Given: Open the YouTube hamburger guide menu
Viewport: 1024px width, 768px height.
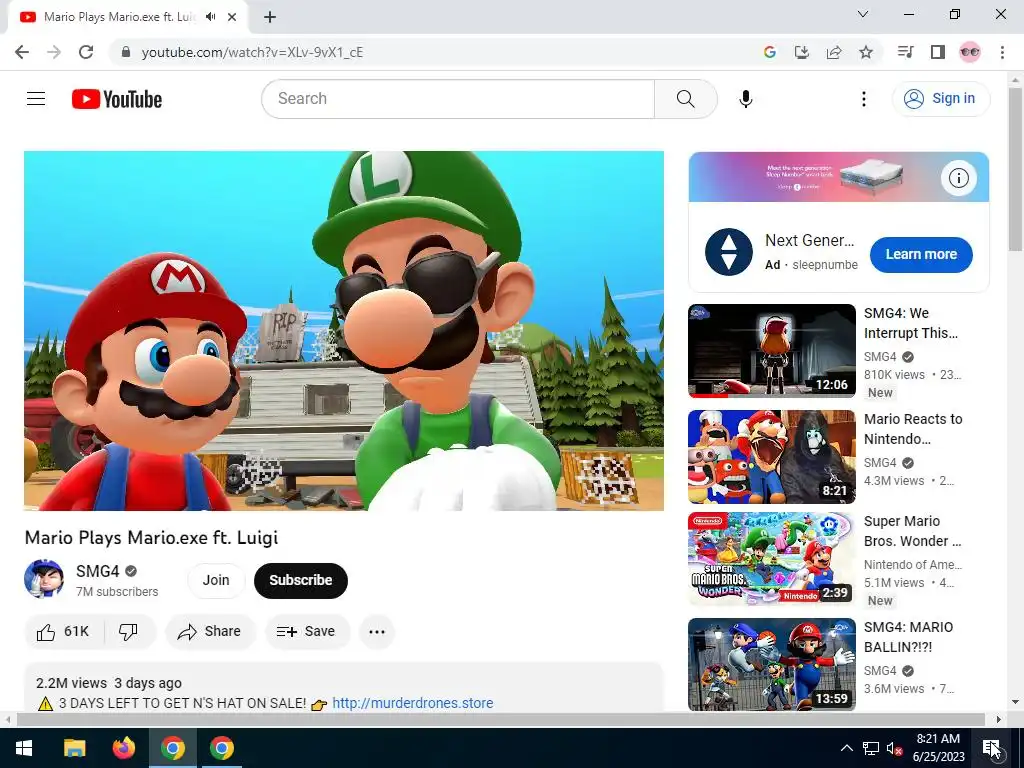Looking at the screenshot, I should [x=36, y=99].
